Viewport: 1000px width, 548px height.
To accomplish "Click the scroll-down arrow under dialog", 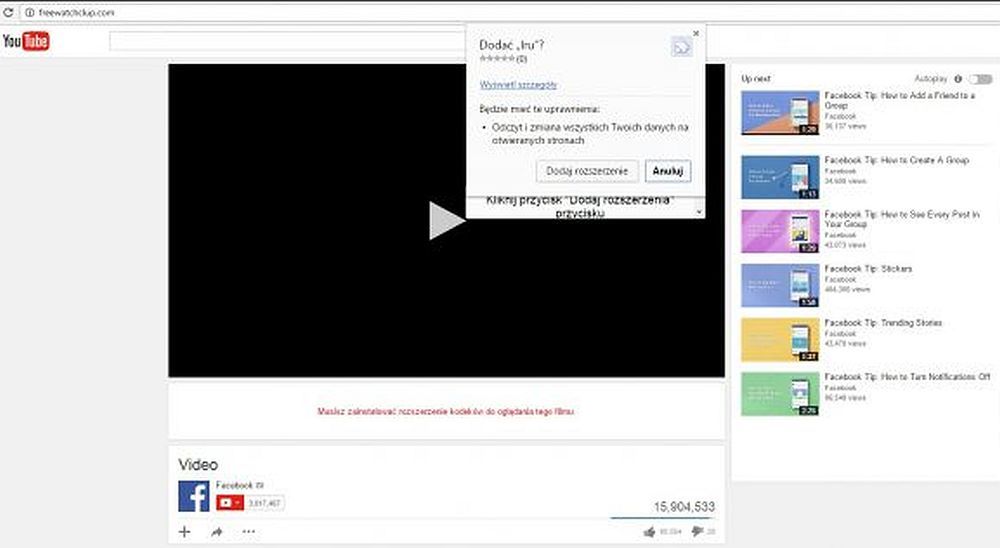I will tap(699, 211).
